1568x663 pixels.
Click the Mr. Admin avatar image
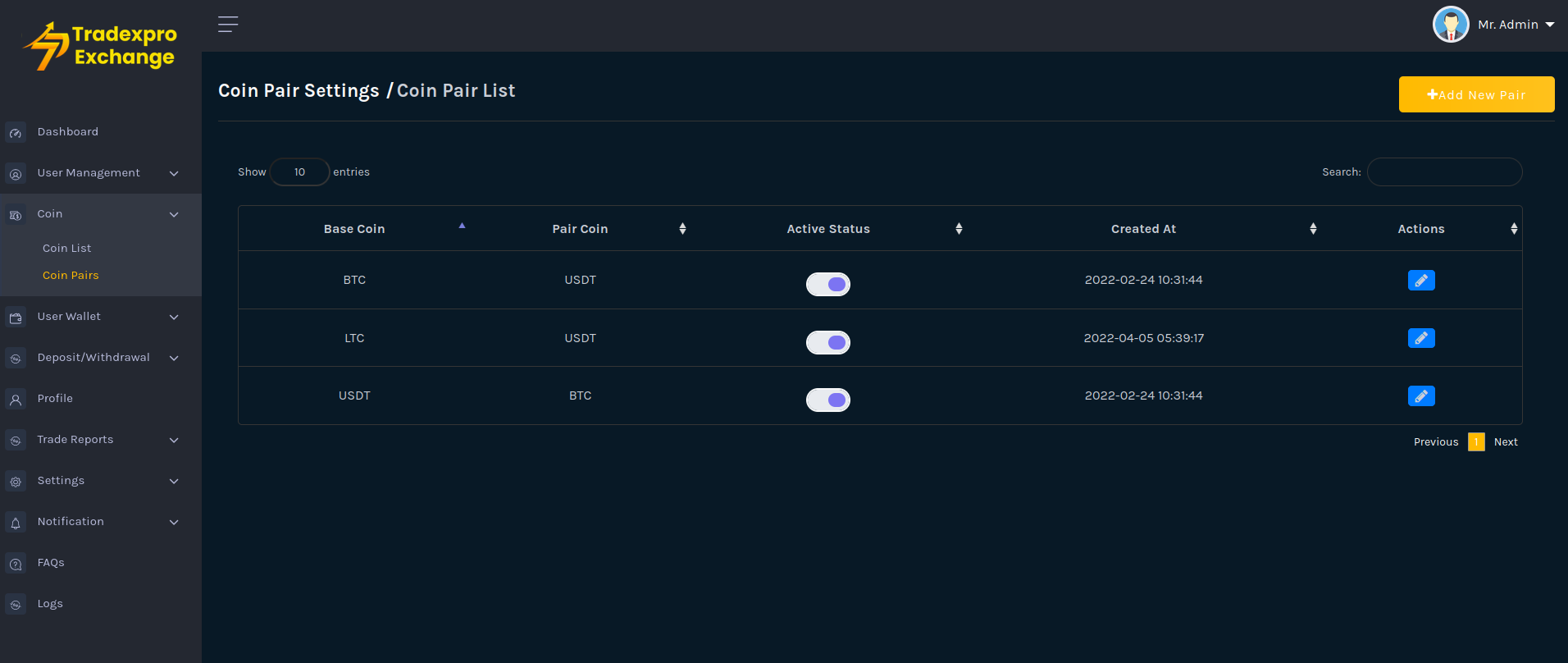[x=1450, y=25]
